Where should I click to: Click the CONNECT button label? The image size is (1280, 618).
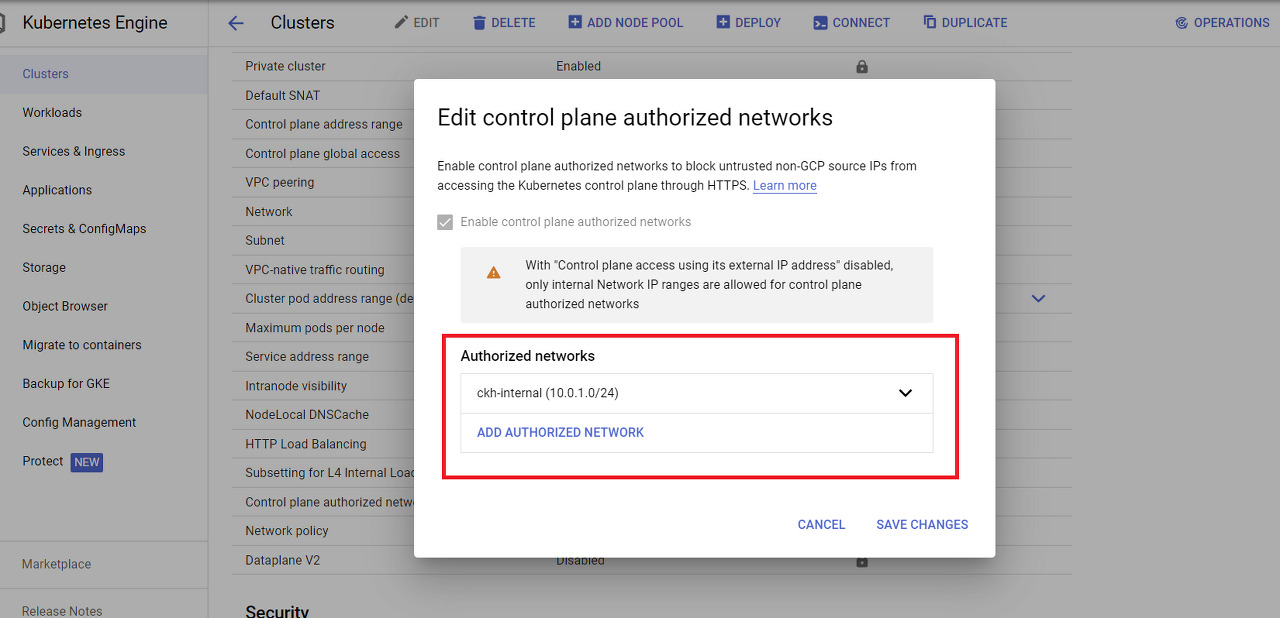861,23
